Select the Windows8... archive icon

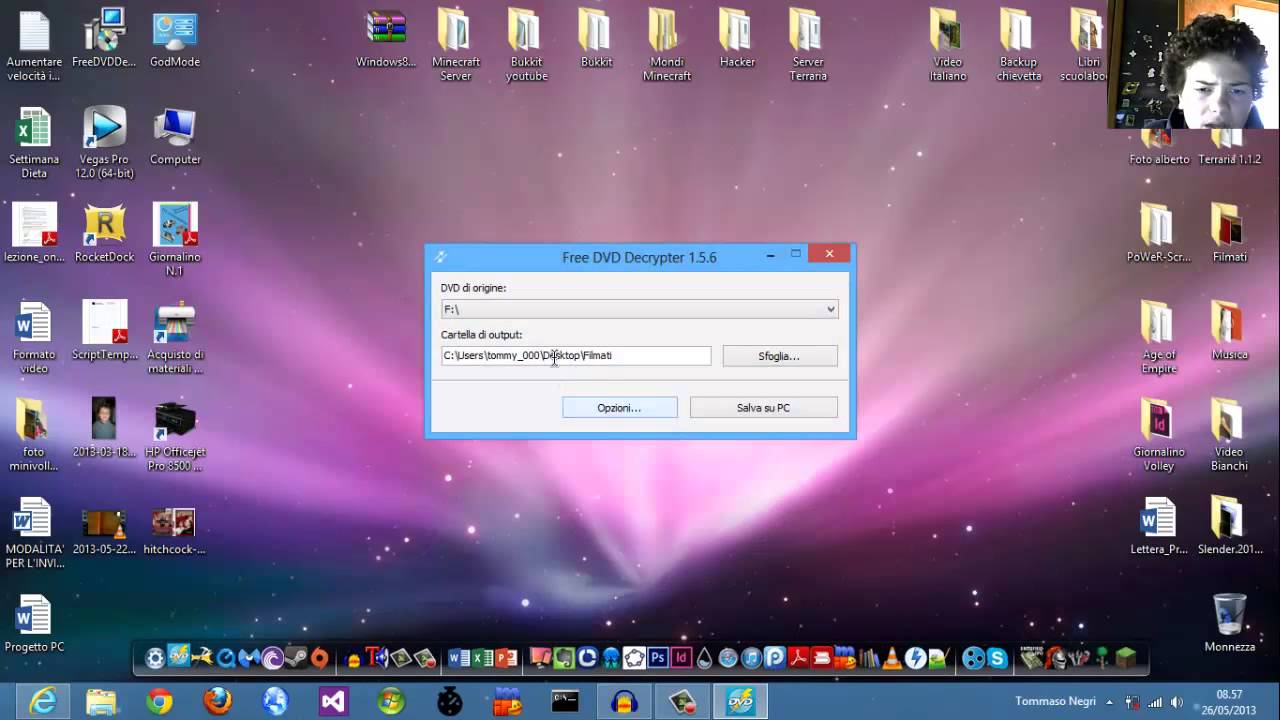click(x=386, y=39)
